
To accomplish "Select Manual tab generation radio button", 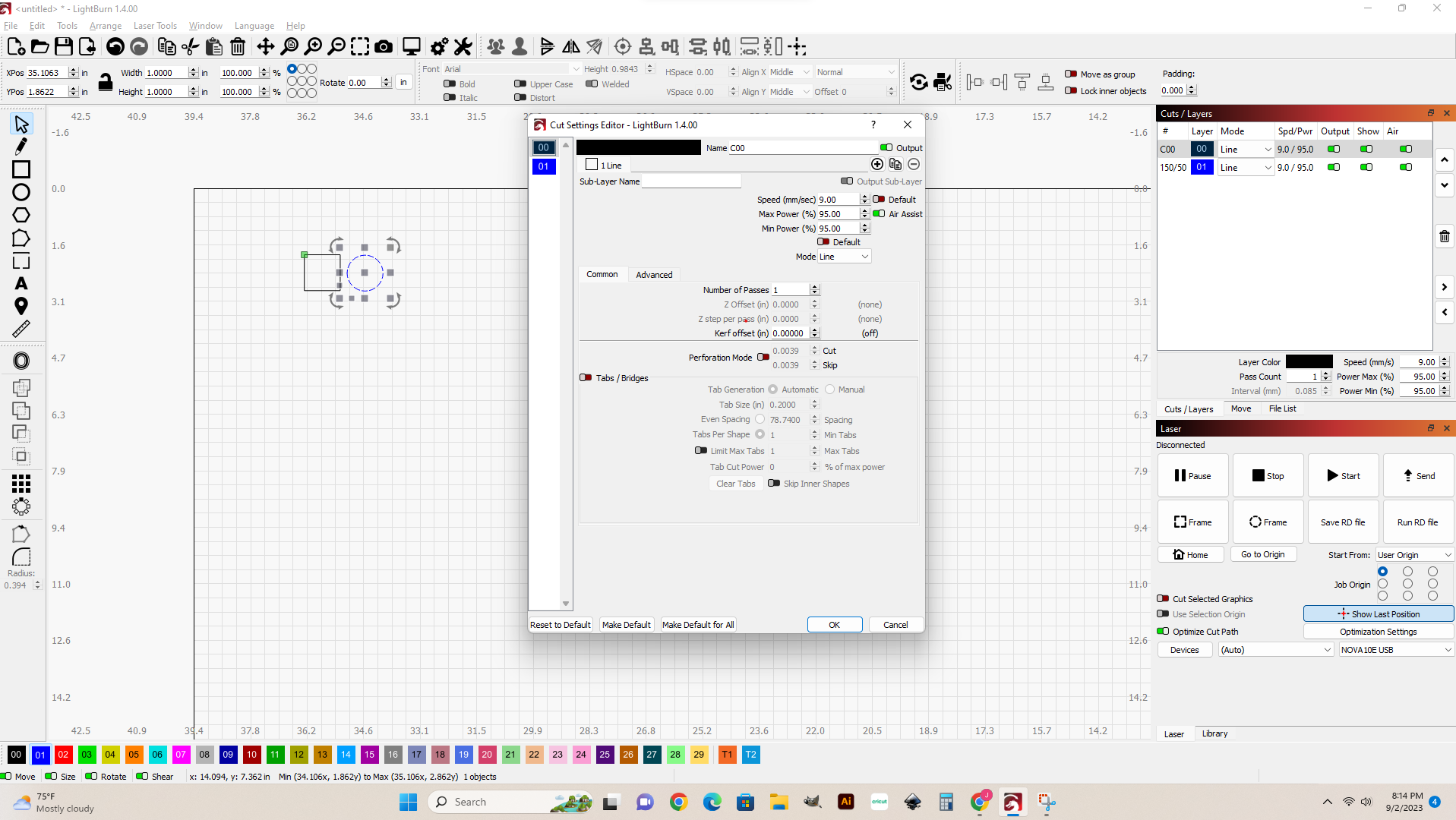I will [x=829, y=389].
